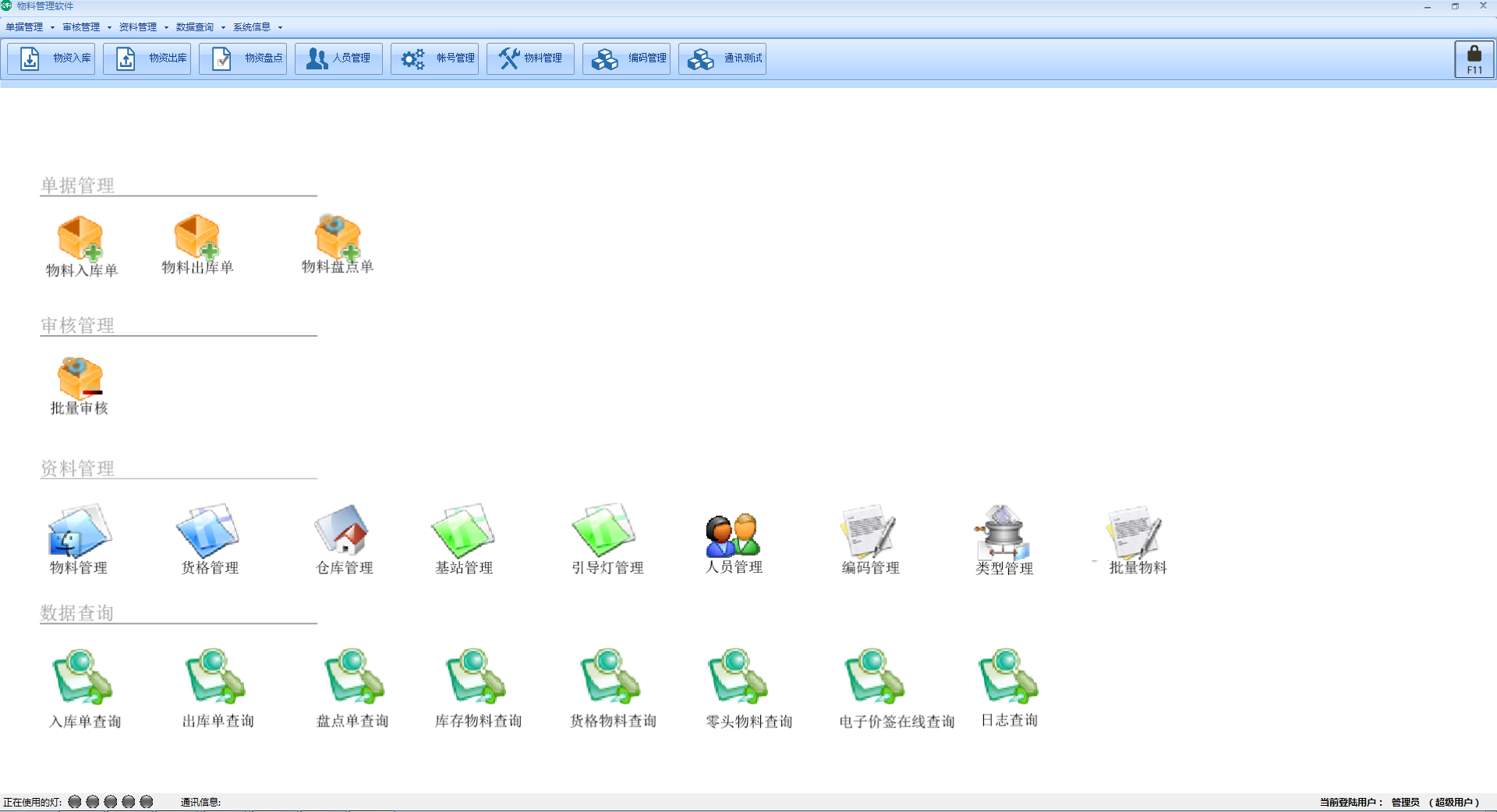Image resolution: width=1497 pixels, height=812 pixels.
Task: Open the 物料出库单 icon
Action: [196, 236]
